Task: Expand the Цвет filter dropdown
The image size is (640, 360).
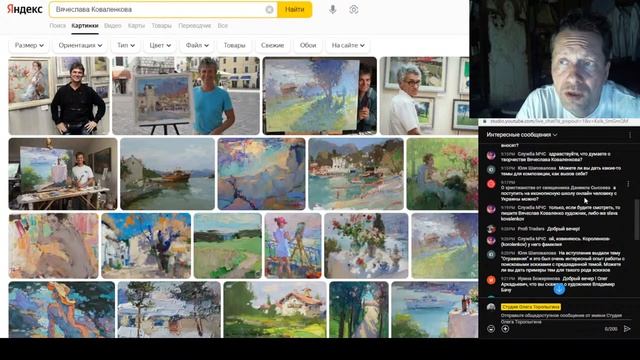Action: click(160, 45)
